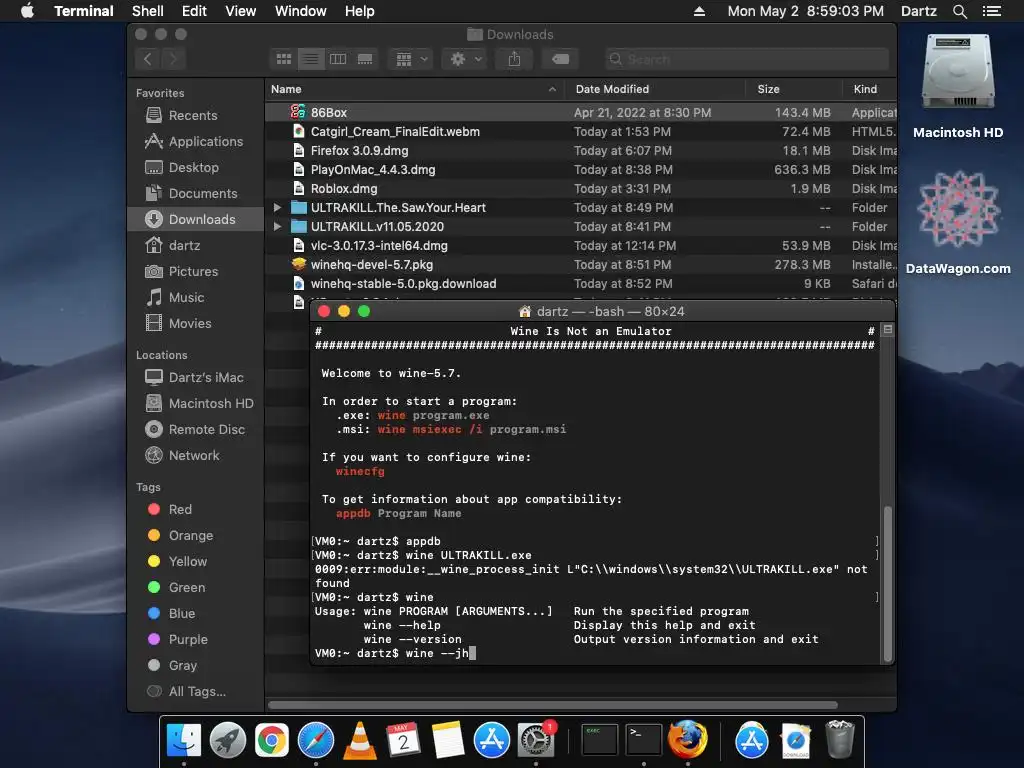Click the Terminal vertical scrollbar
Viewport: 1024px width, 768px height.
888,584
